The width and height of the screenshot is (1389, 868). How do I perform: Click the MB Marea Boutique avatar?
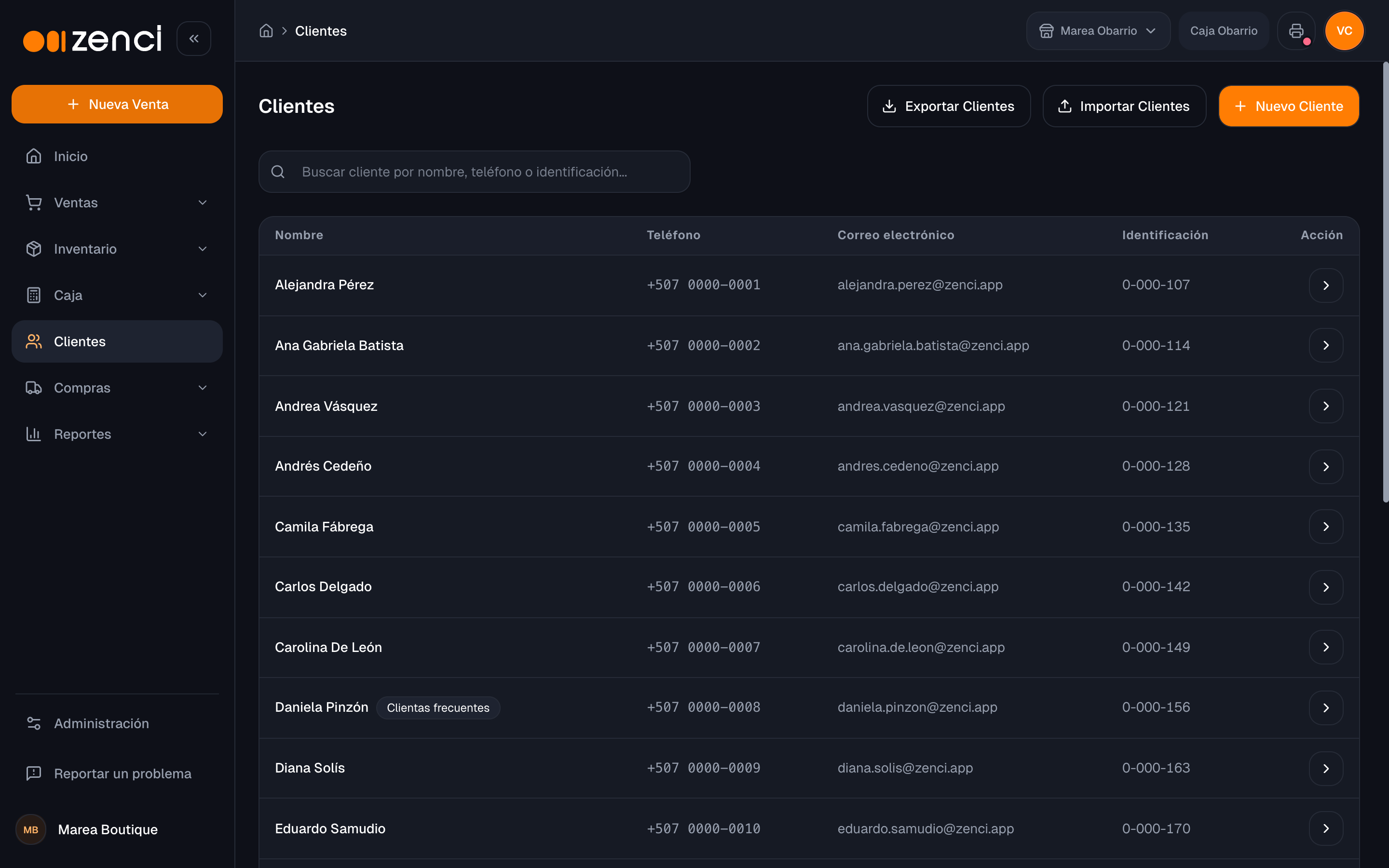pos(31,829)
